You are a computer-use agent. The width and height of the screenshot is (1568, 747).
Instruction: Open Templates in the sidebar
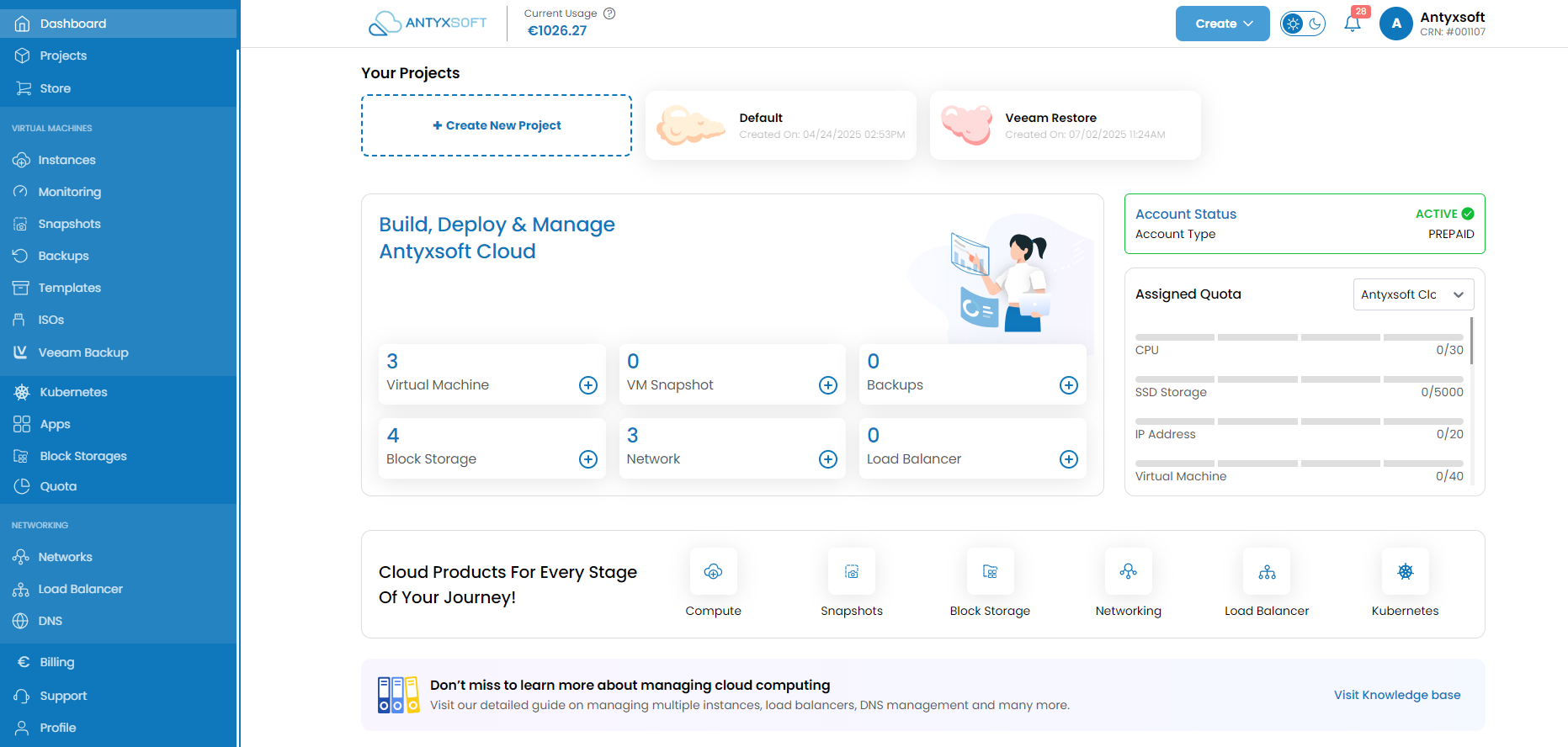[118, 288]
